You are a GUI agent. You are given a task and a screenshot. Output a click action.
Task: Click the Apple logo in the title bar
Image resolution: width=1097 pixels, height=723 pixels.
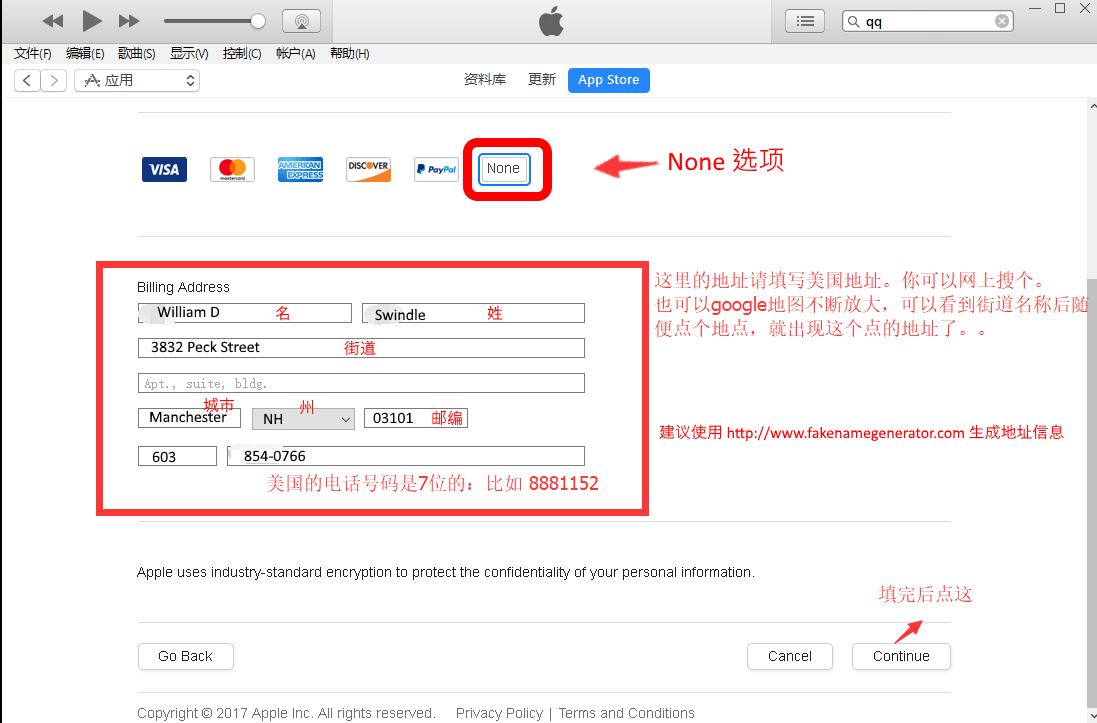click(551, 22)
